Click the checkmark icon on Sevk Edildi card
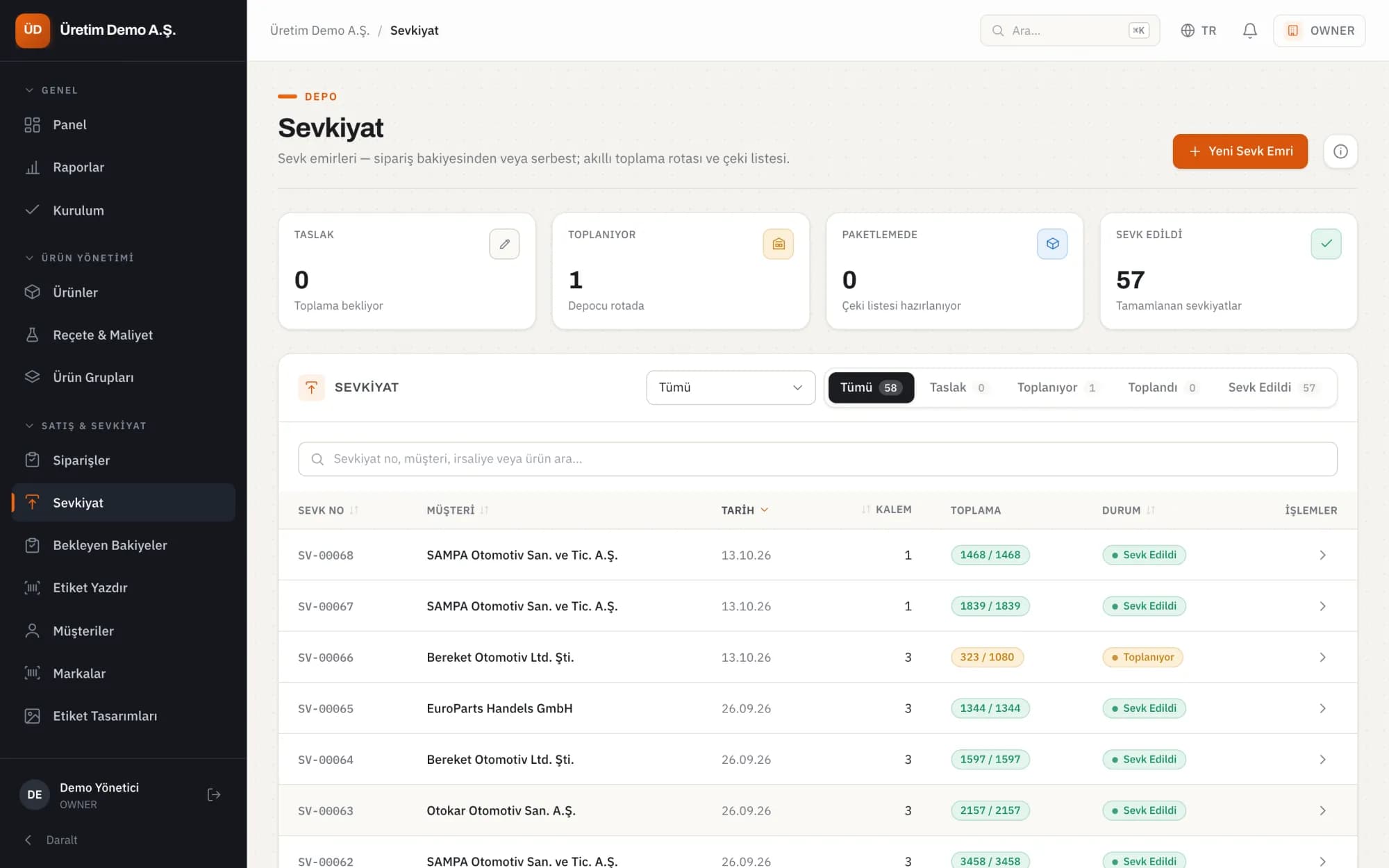 click(1326, 244)
